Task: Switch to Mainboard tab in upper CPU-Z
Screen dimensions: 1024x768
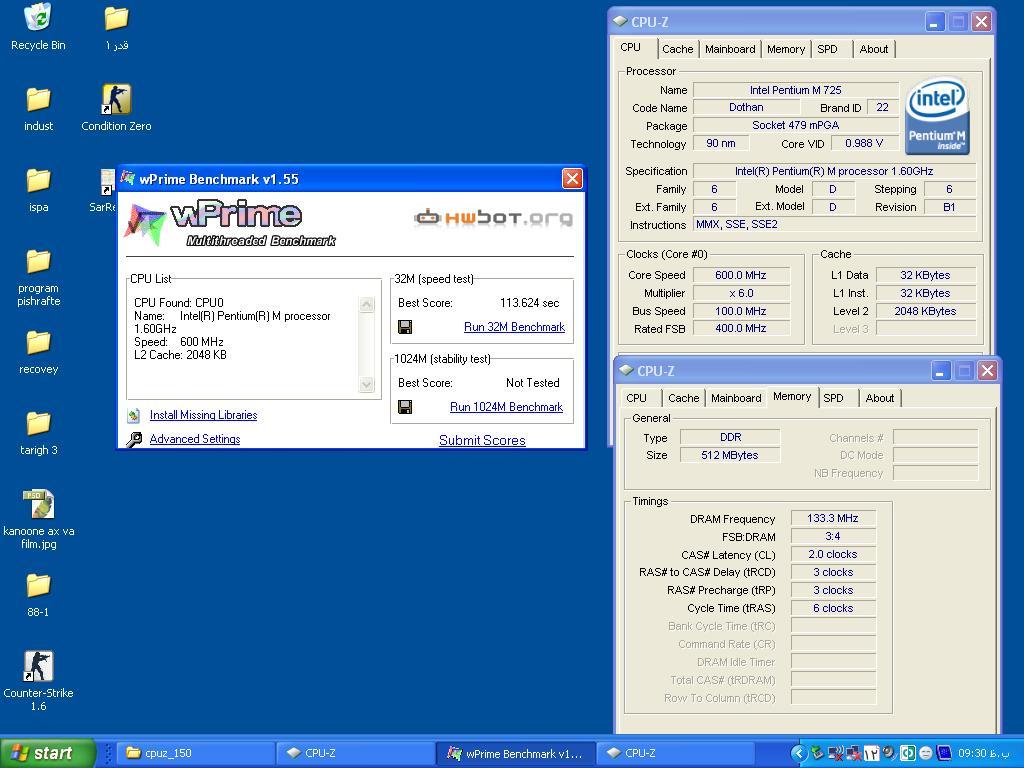Action: pos(730,49)
